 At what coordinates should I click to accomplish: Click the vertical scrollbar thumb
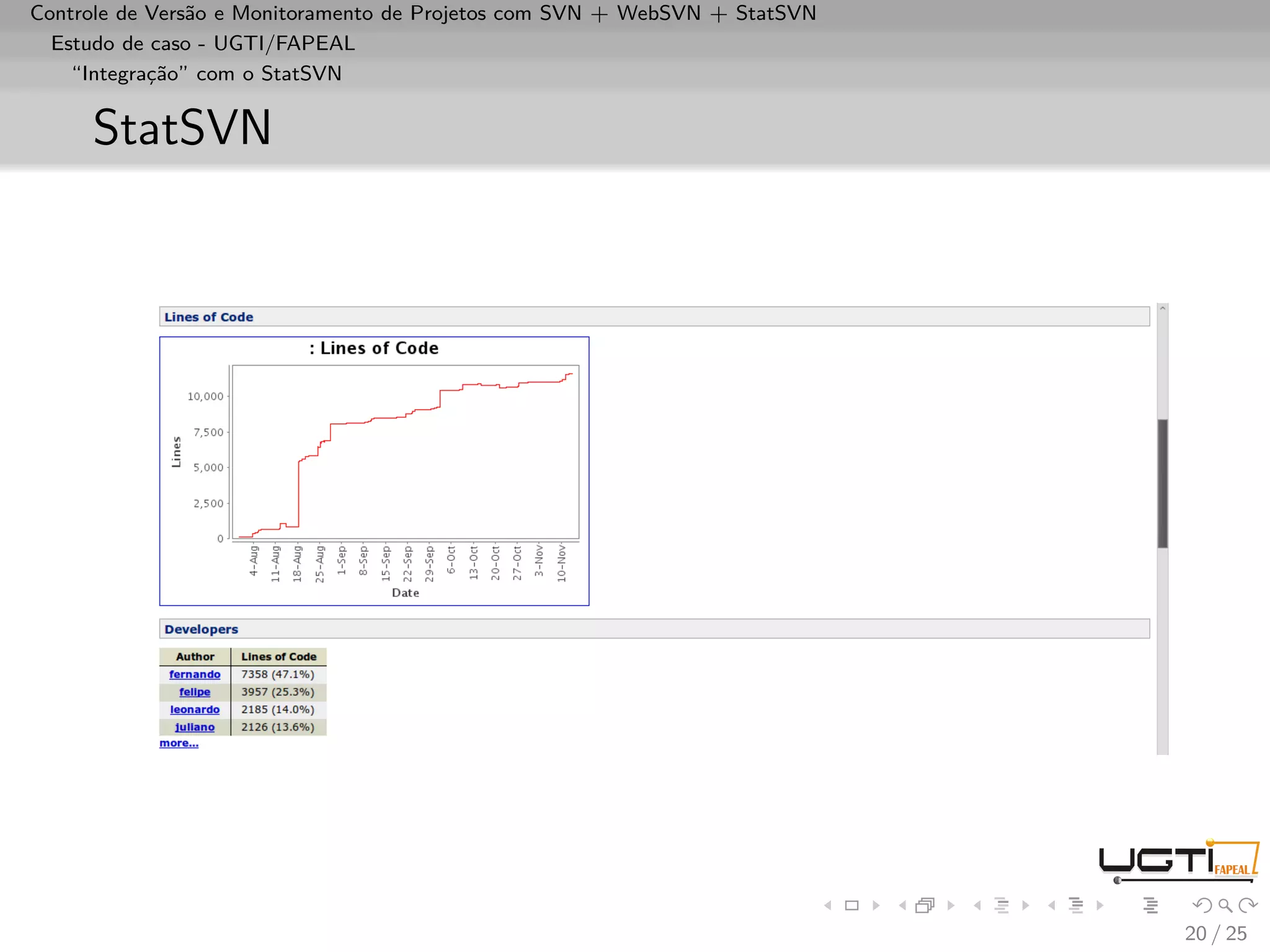point(1163,483)
